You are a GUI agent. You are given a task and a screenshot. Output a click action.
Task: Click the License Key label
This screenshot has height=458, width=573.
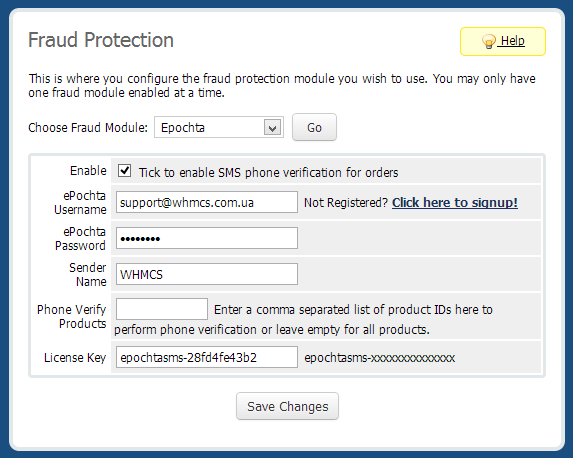pos(75,357)
